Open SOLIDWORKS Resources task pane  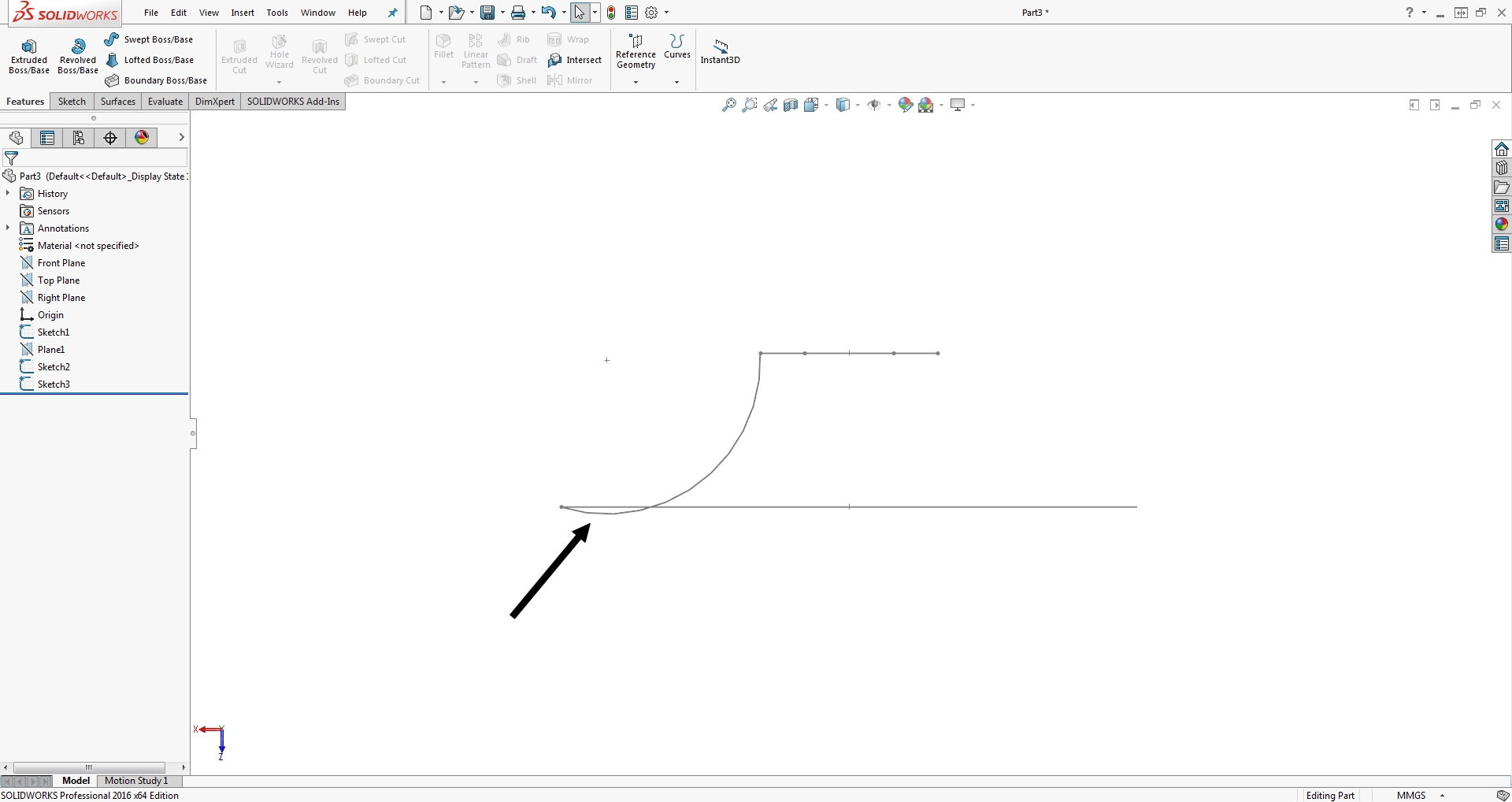tap(1502, 149)
